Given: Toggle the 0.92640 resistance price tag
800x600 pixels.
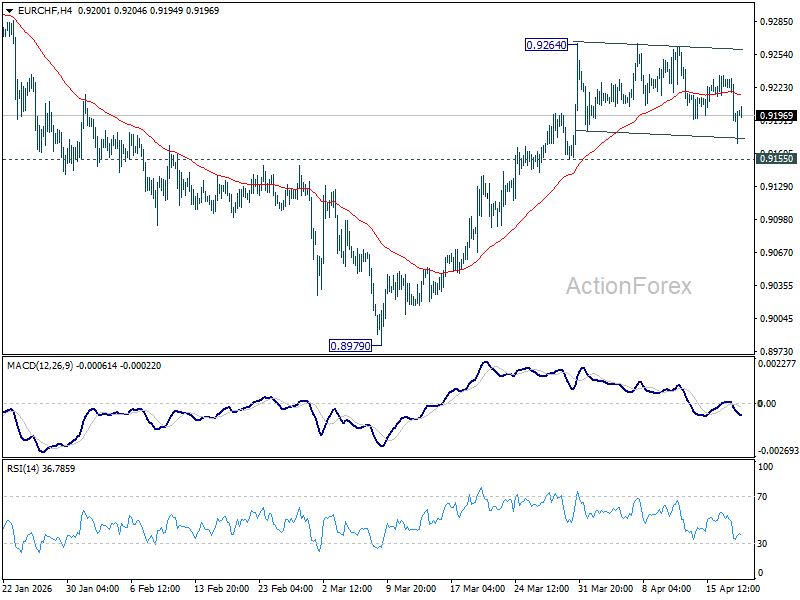Looking at the screenshot, I should pyautogui.click(x=545, y=46).
